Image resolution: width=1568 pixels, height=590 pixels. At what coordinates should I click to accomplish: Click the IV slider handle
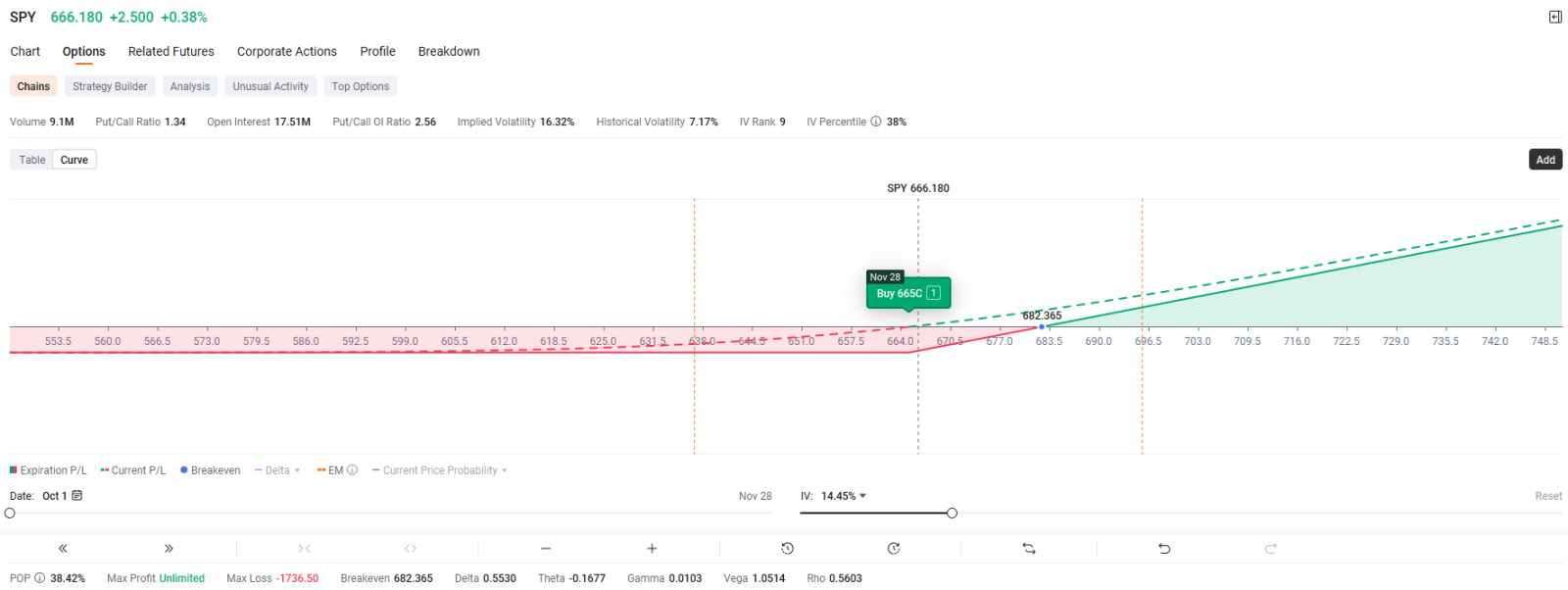[x=952, y=514]
